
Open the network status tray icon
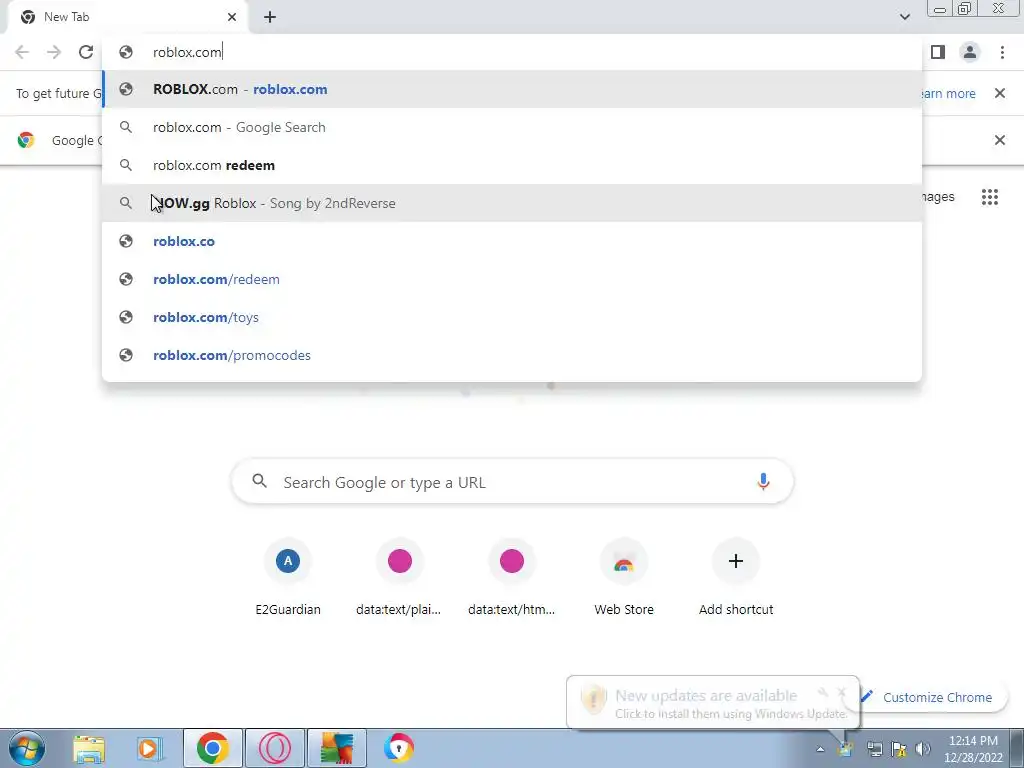pyautogui.click(x=874, y=749)
